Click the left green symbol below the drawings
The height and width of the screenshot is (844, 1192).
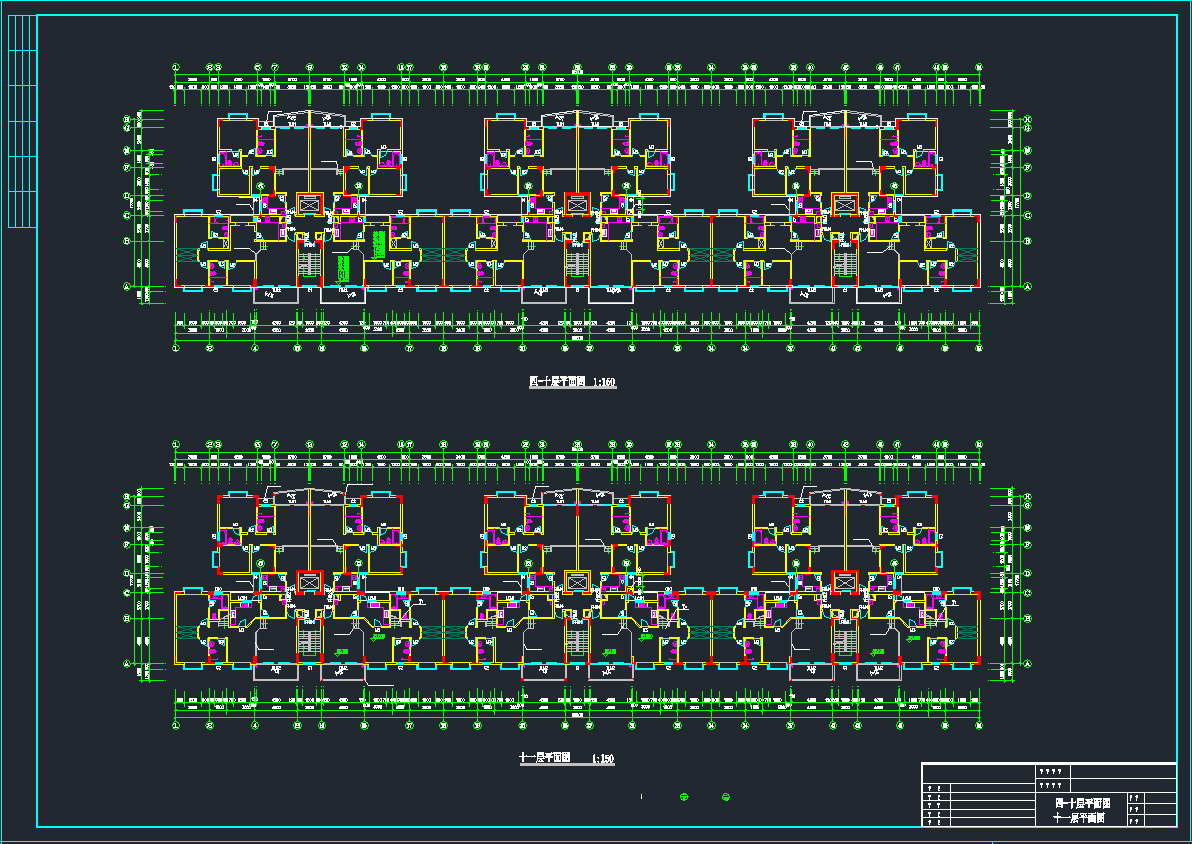685,797
